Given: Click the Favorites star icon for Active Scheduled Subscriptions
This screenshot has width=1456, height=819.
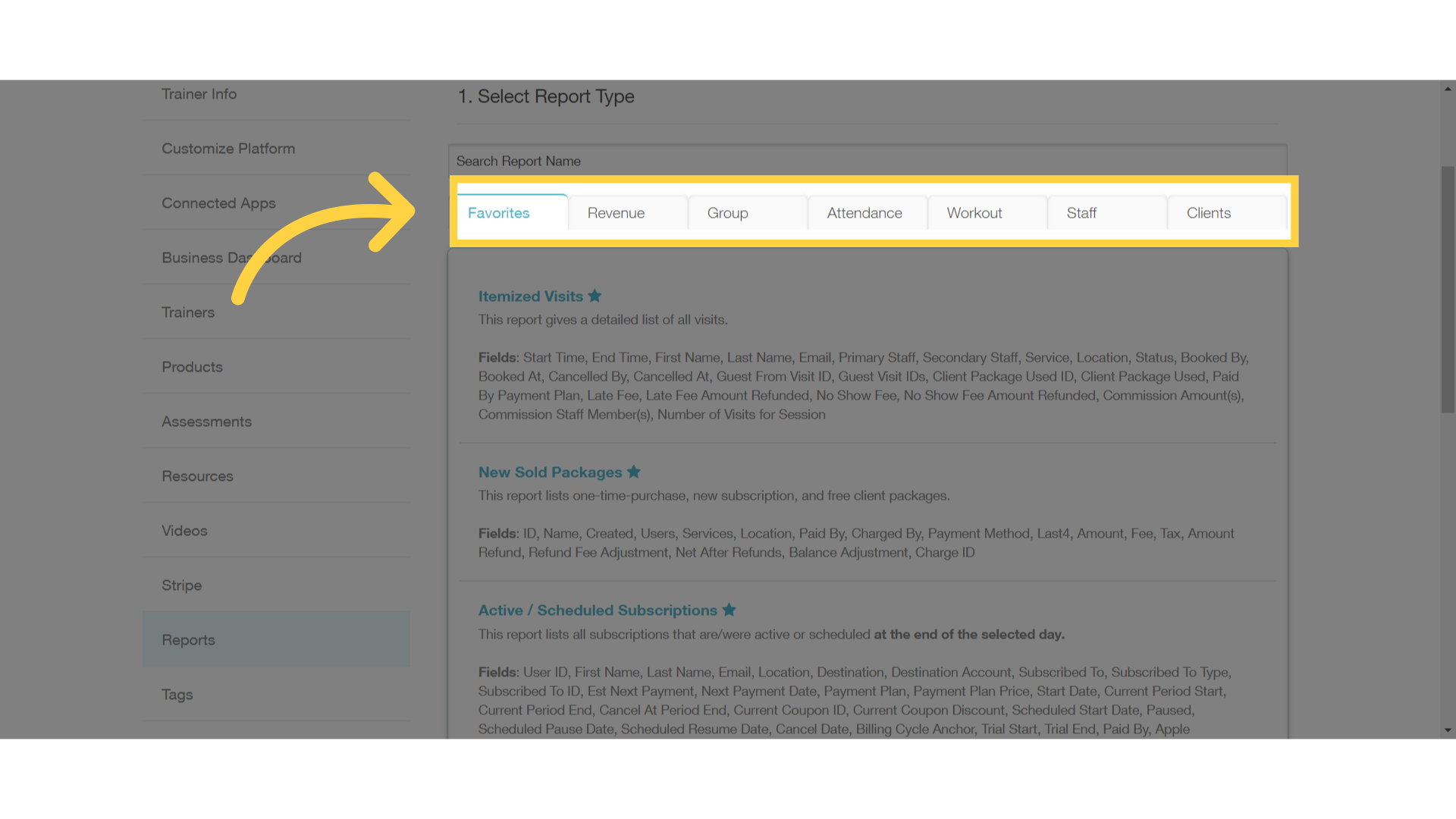Looking at the screenshot, I should point(731,610).
